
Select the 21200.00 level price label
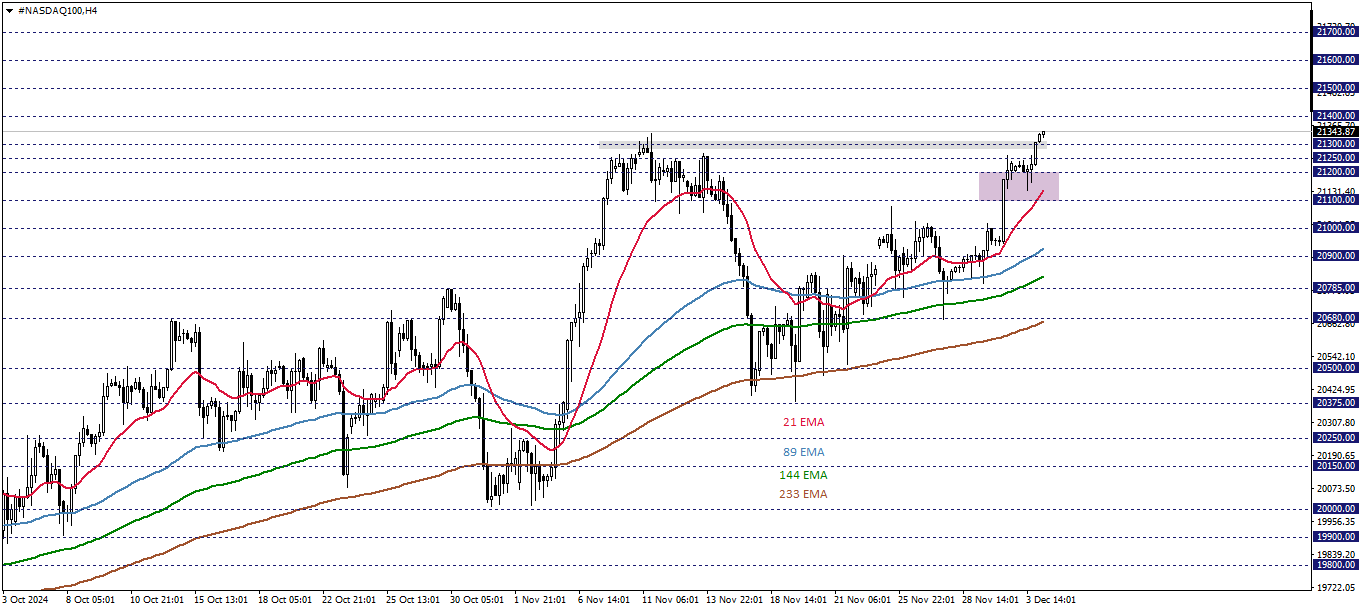click(1336, 172)
